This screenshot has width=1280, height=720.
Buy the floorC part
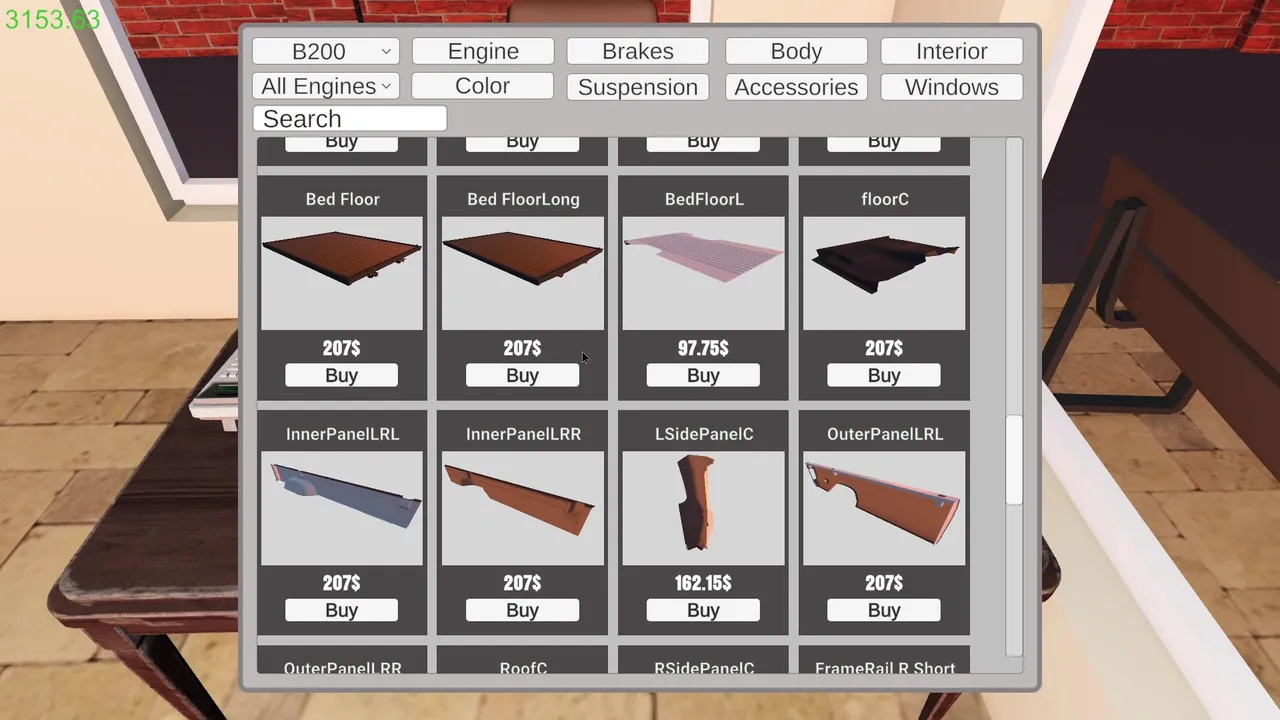[x=884, y=375]
